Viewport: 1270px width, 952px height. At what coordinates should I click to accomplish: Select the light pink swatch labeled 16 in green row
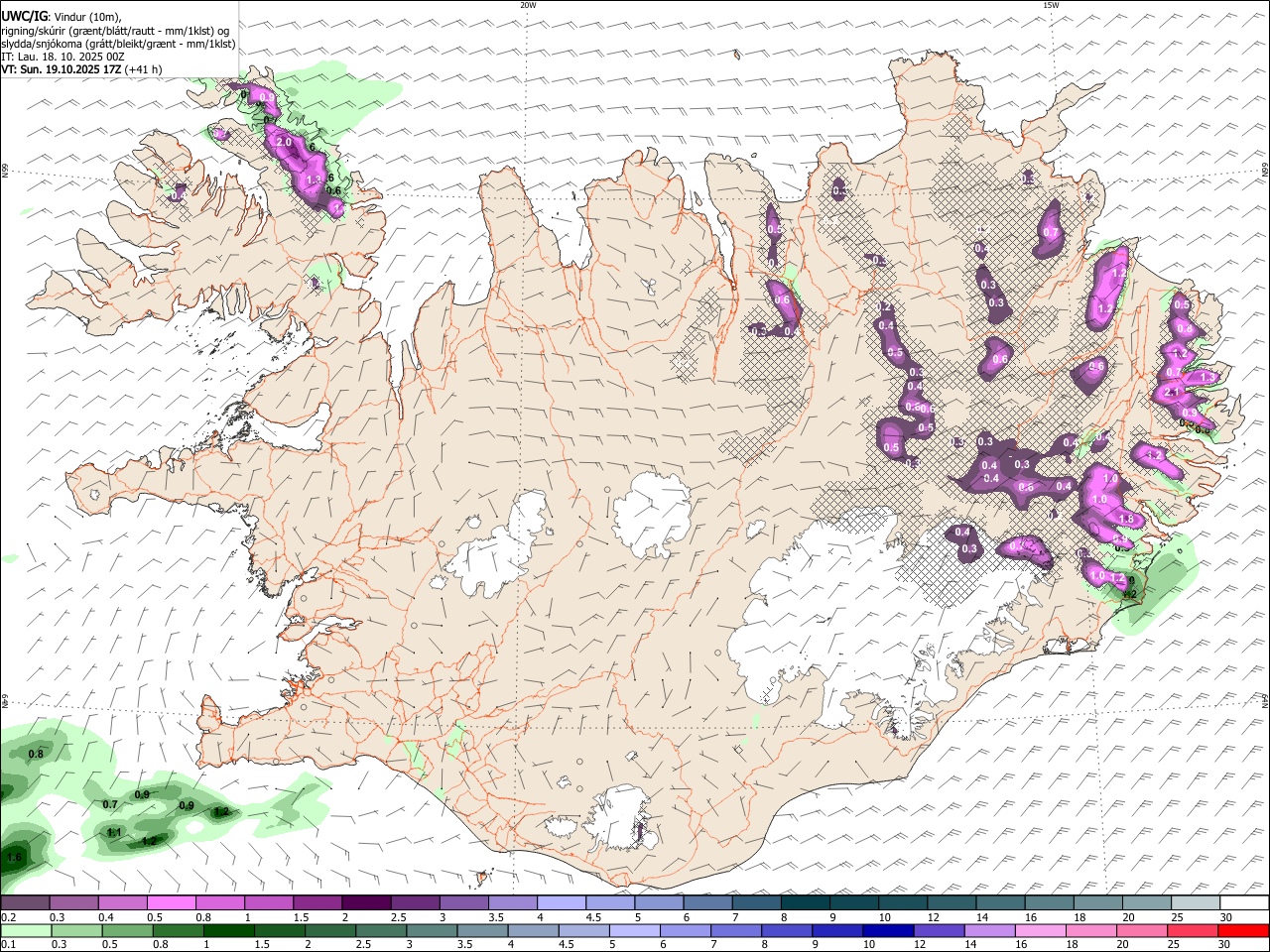[x=1040, y=931]
